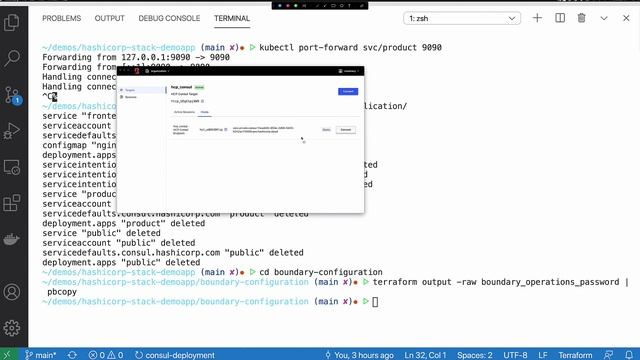This screenshot has height=360, width=640.
Task: Switch to the OUTPUT tab
Action: pos(109,18)
